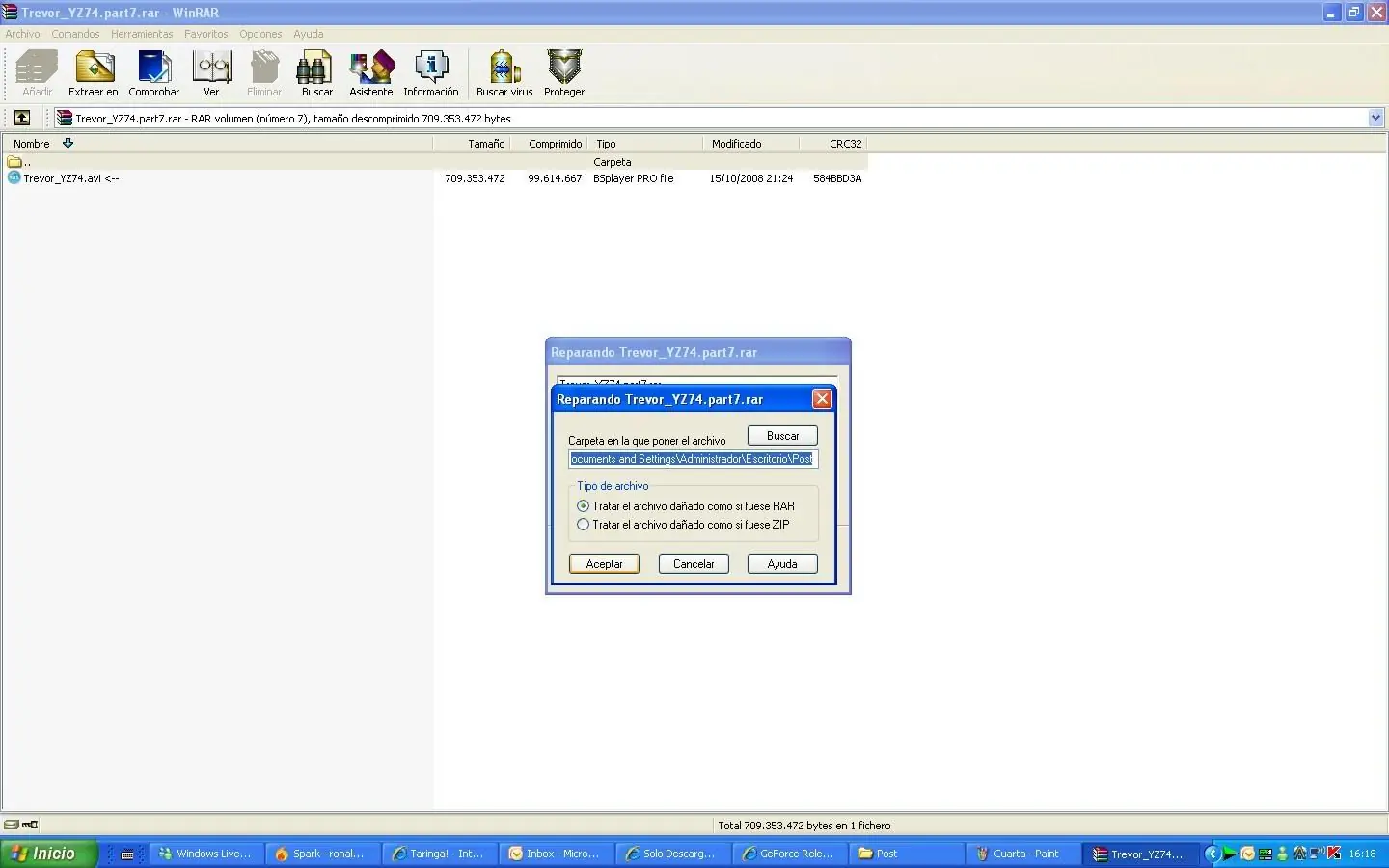Sort files by Comprimido column header

[549, 144]
